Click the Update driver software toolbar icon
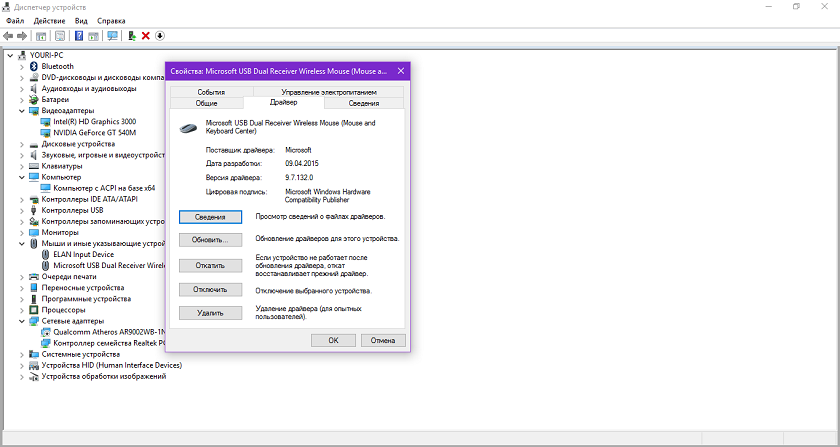This screenshot has width=840, height=447. click(x=132, y=36)
